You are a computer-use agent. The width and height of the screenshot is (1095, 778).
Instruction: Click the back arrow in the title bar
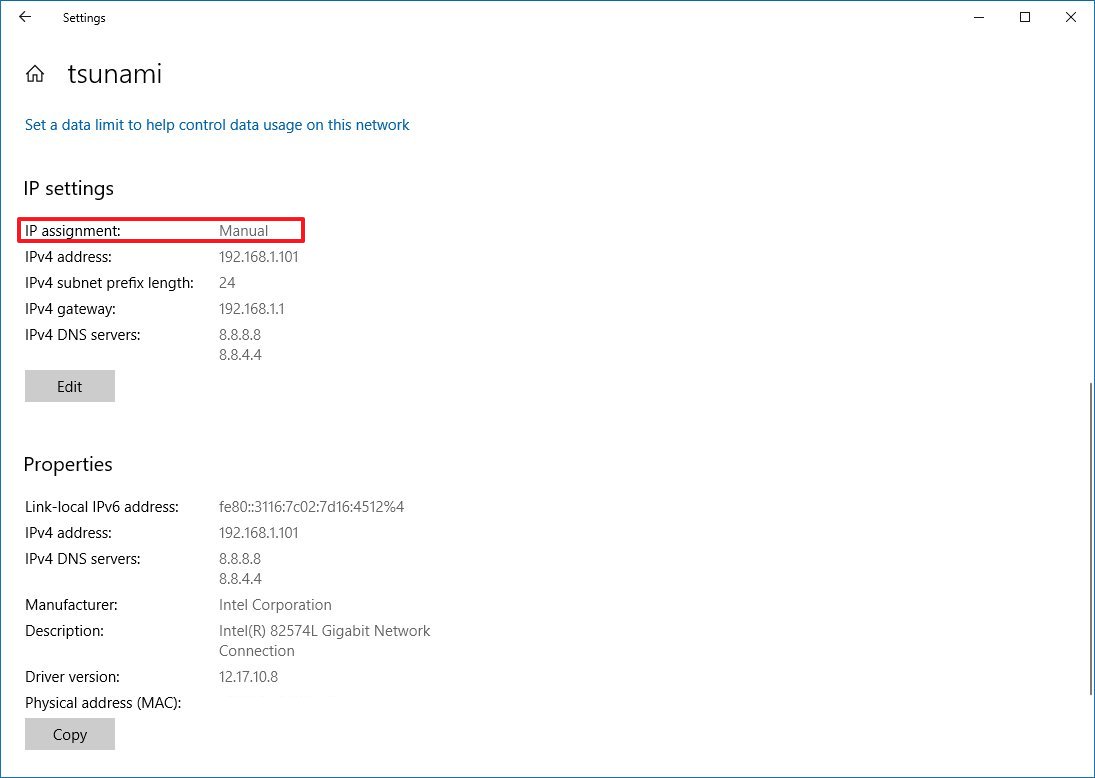click(25, 17)
